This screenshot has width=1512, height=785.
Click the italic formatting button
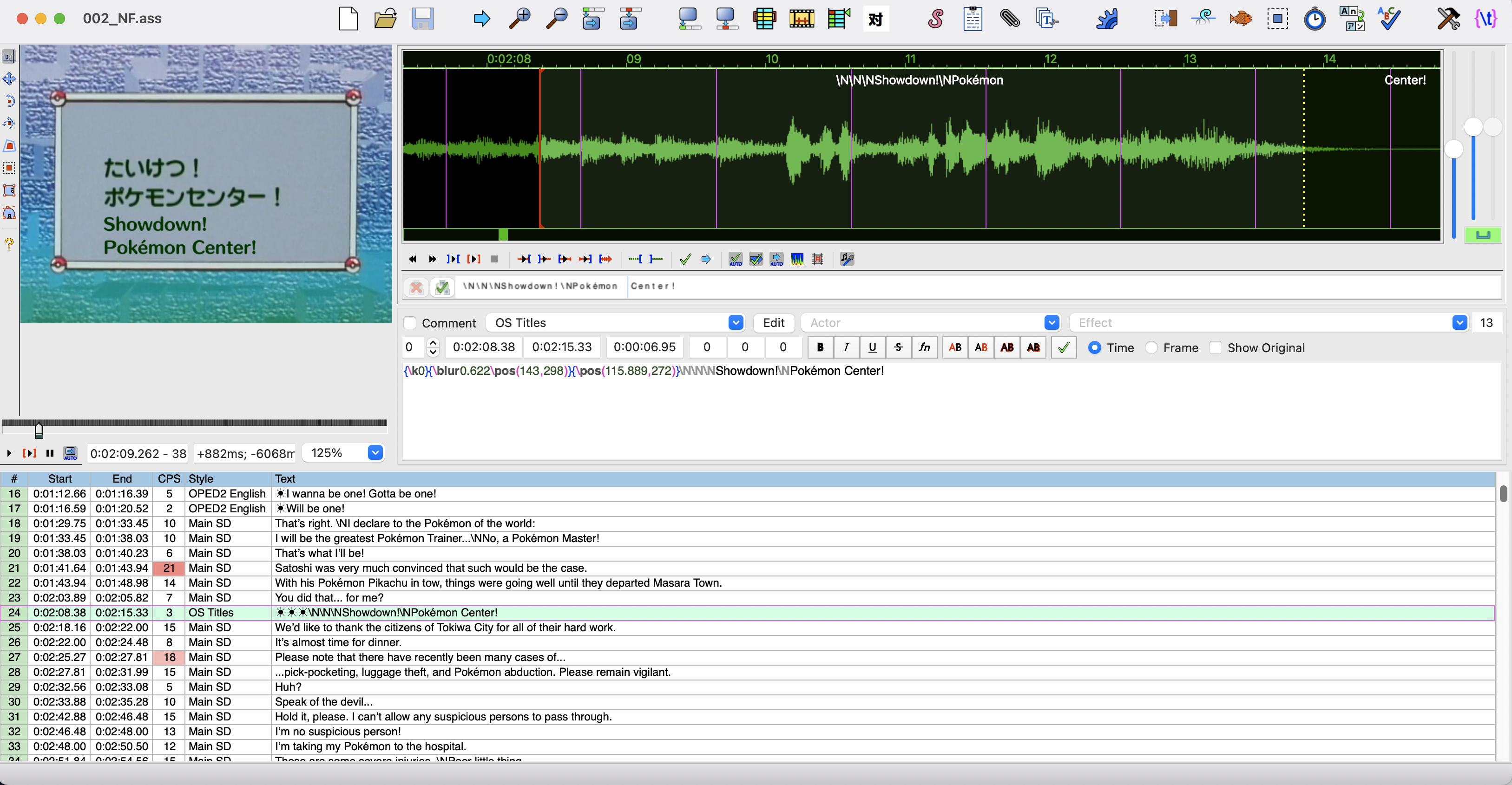pyautogui.click(x=846, y=347)
